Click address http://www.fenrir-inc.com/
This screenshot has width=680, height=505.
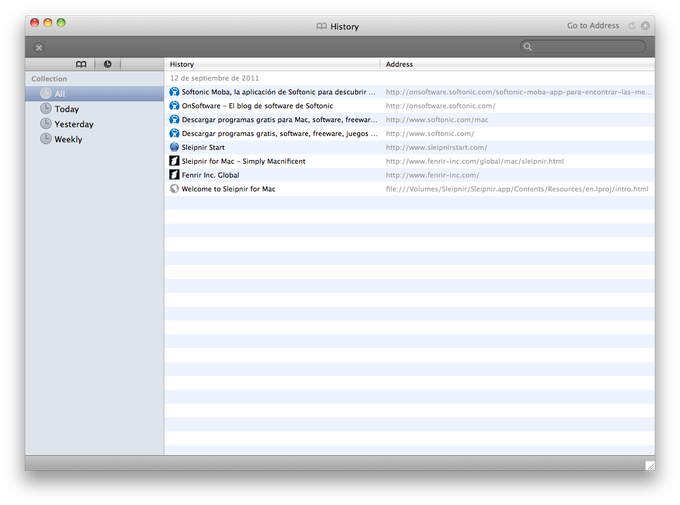tap(432, 175)
